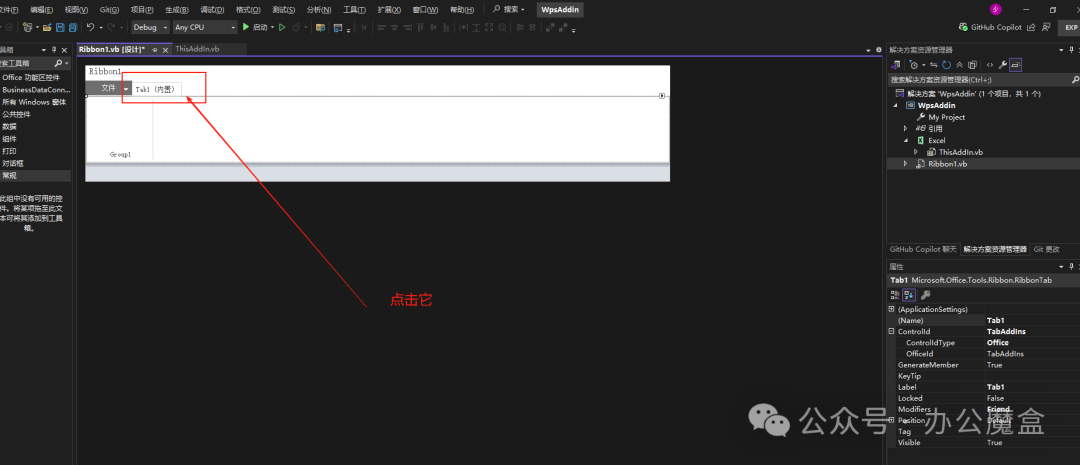Collapse the WpsAddin project node
This screenshot has width=1080, height=465.
coord(896,105)
